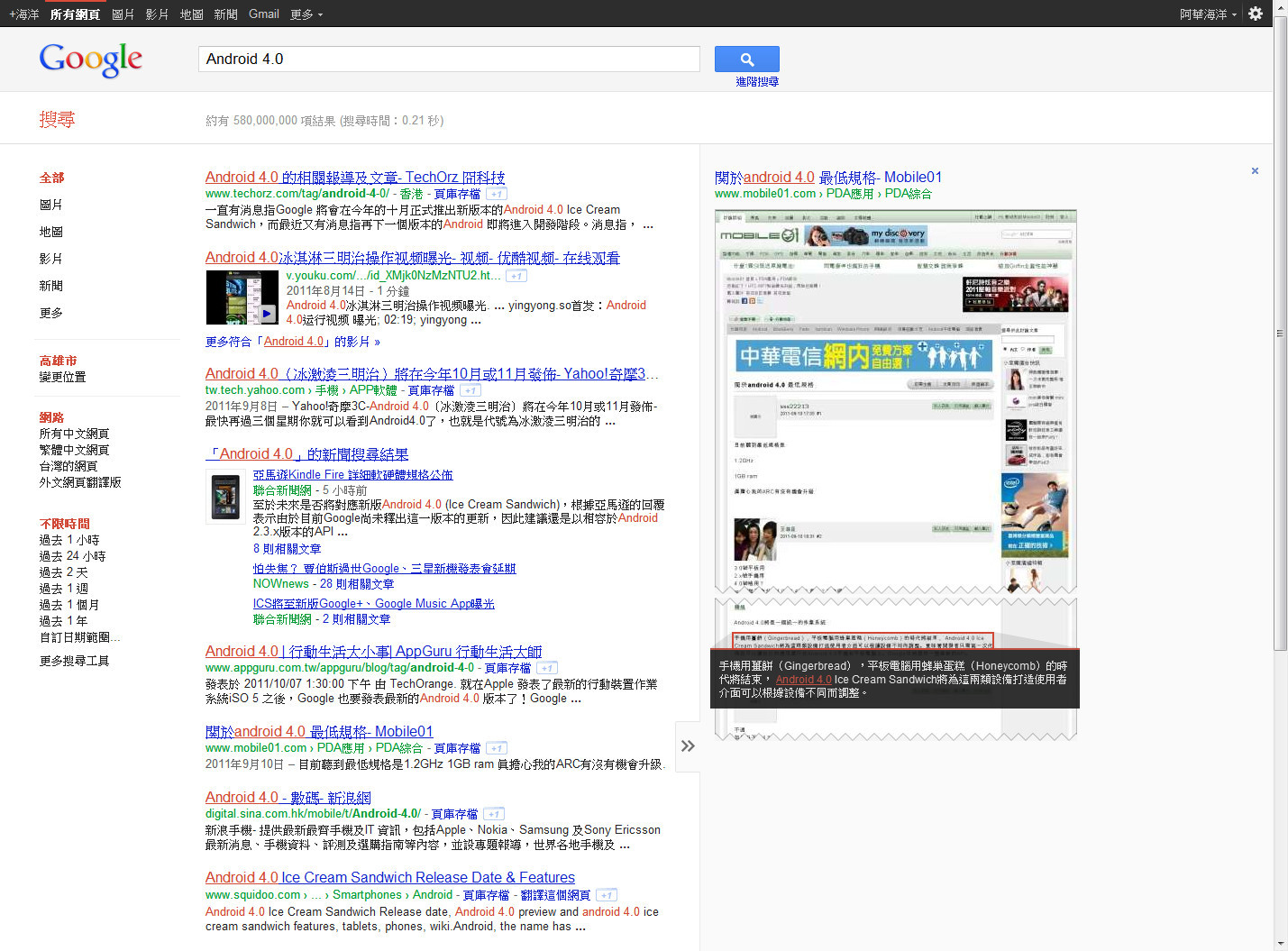Click the page's vertical scrollbar thumb
Screen dimensions: 1288x951
click(x=1280, y=334)
